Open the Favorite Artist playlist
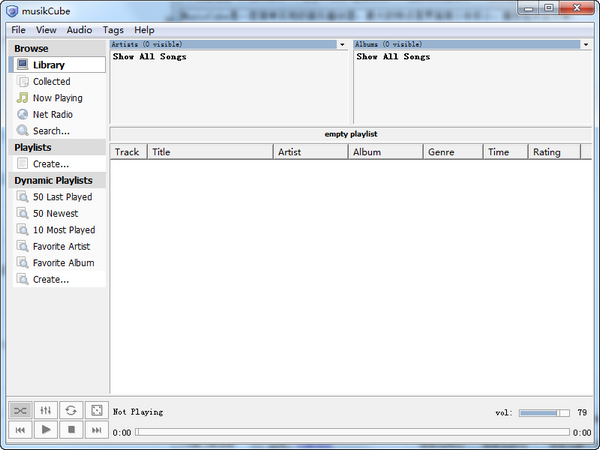This screenshot has height=450, width=600. coord(59,246)
